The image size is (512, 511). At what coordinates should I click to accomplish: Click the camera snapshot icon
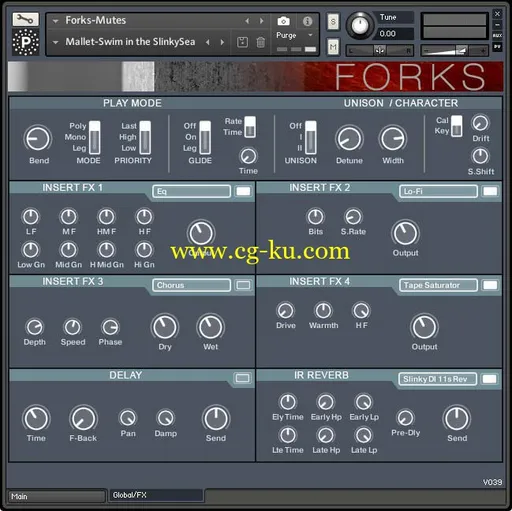pyautogui.click(x=284, y=21)
